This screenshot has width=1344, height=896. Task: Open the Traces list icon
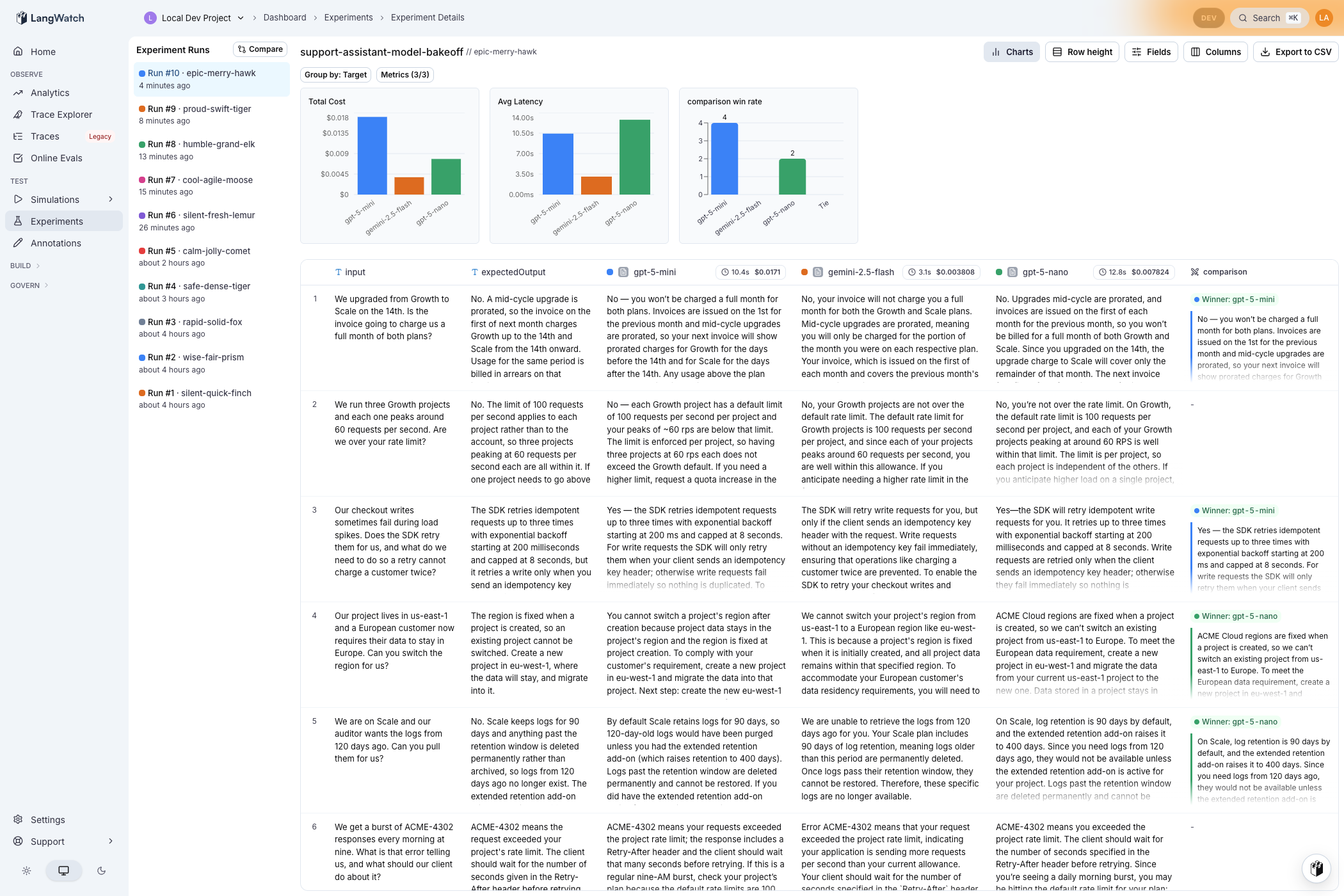click(x=19, y=136)
